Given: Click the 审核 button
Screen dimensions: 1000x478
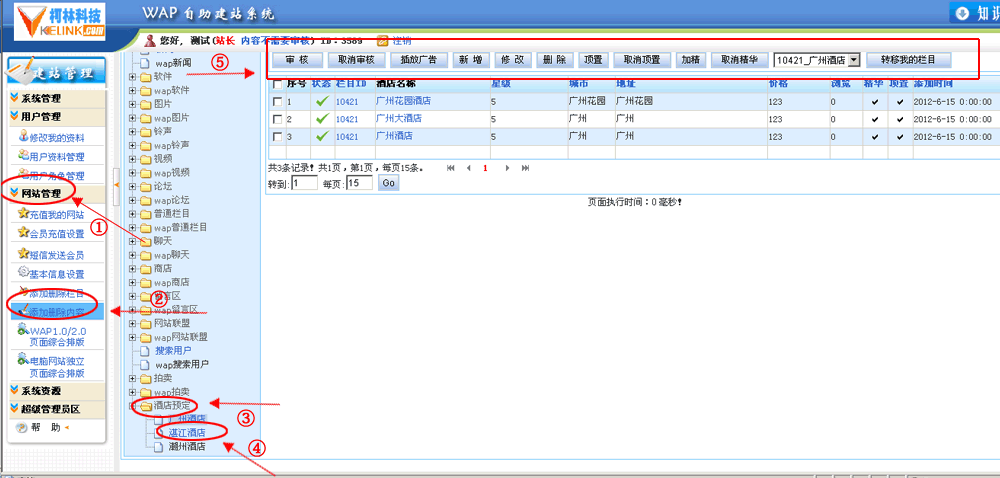Looking at the screenshot, I should (x=297, y=60).
